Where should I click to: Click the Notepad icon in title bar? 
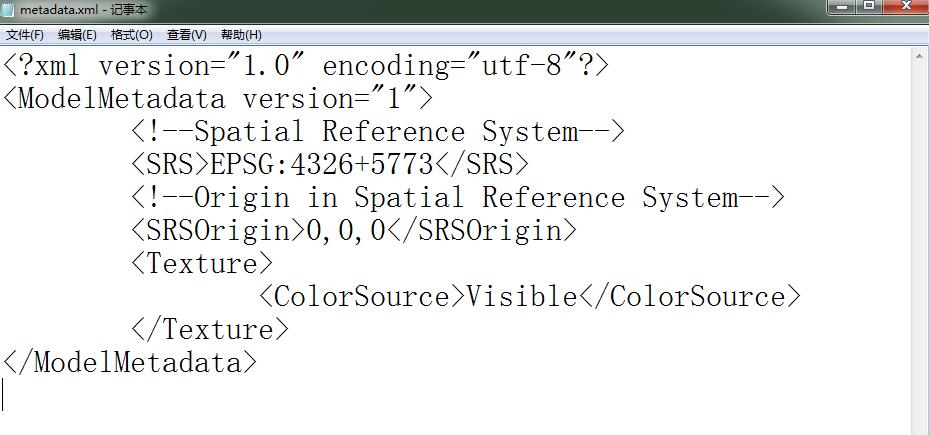8,9
